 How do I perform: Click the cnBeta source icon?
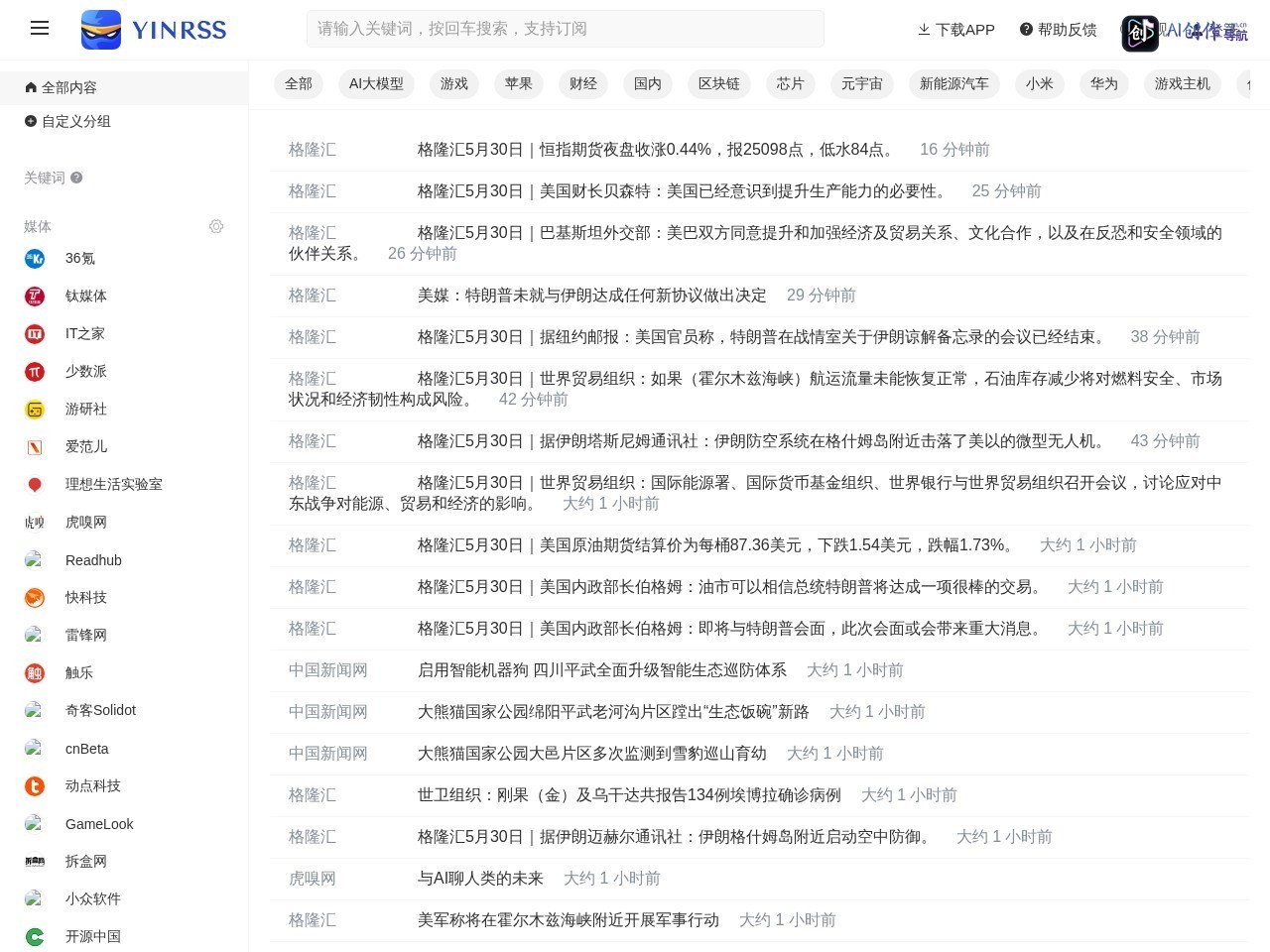pyautogui.click(x=35, y=749)
